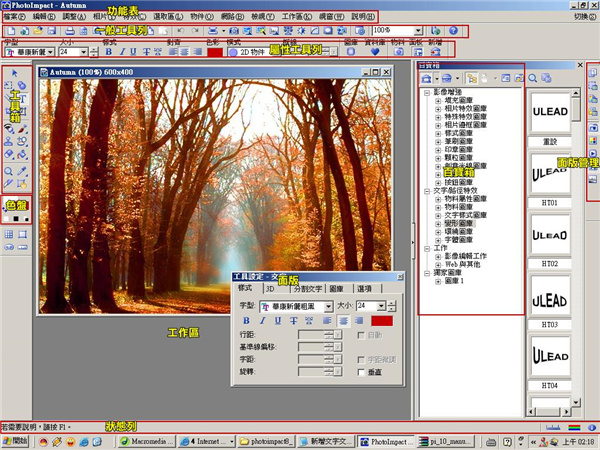Enable the 垂直 (vertical) checkbox
The height and width of the screenshot is (450, 600).
[361, 372]
